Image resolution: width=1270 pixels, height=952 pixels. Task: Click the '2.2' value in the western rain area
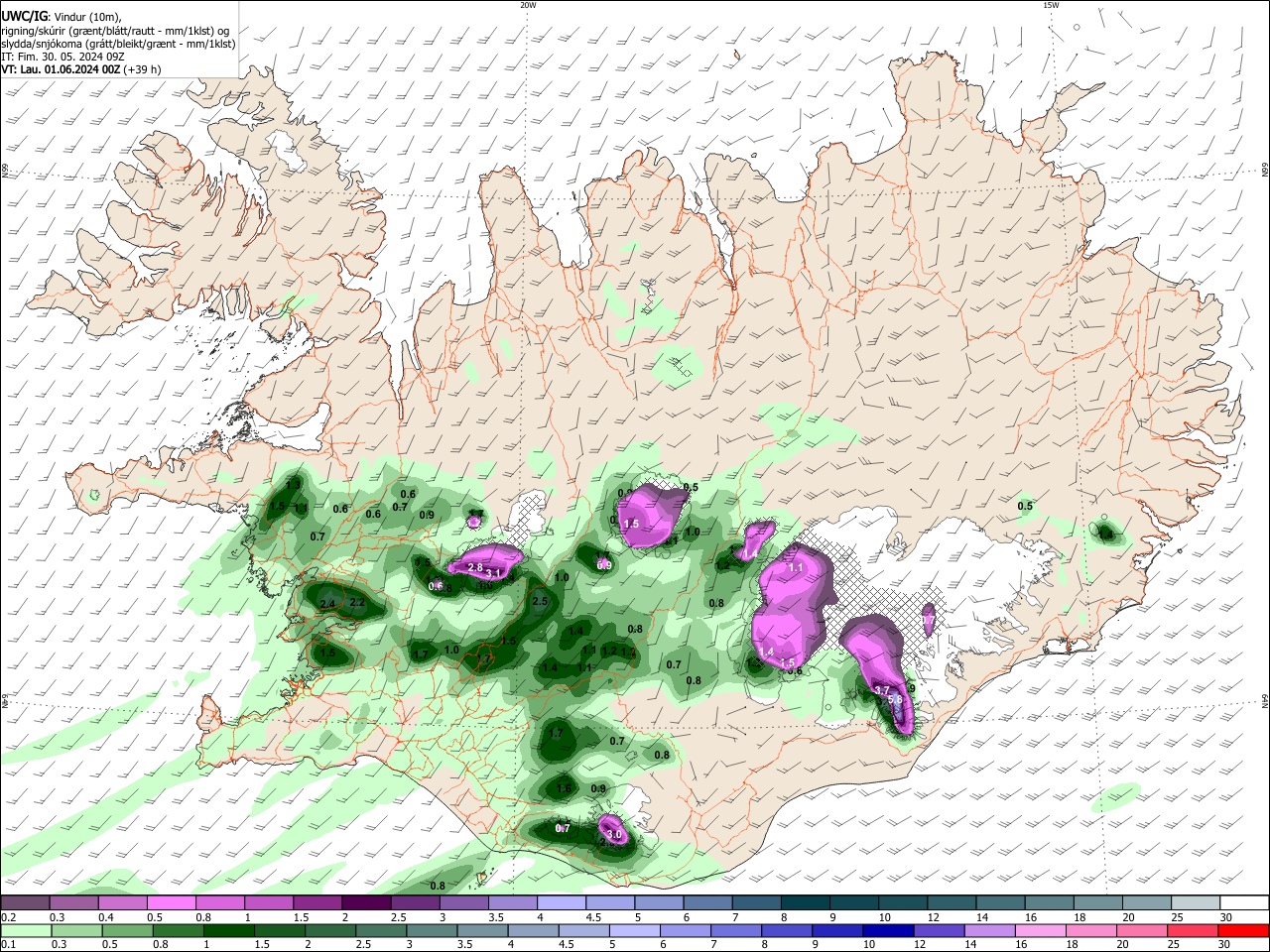click(x=357, y=602)
